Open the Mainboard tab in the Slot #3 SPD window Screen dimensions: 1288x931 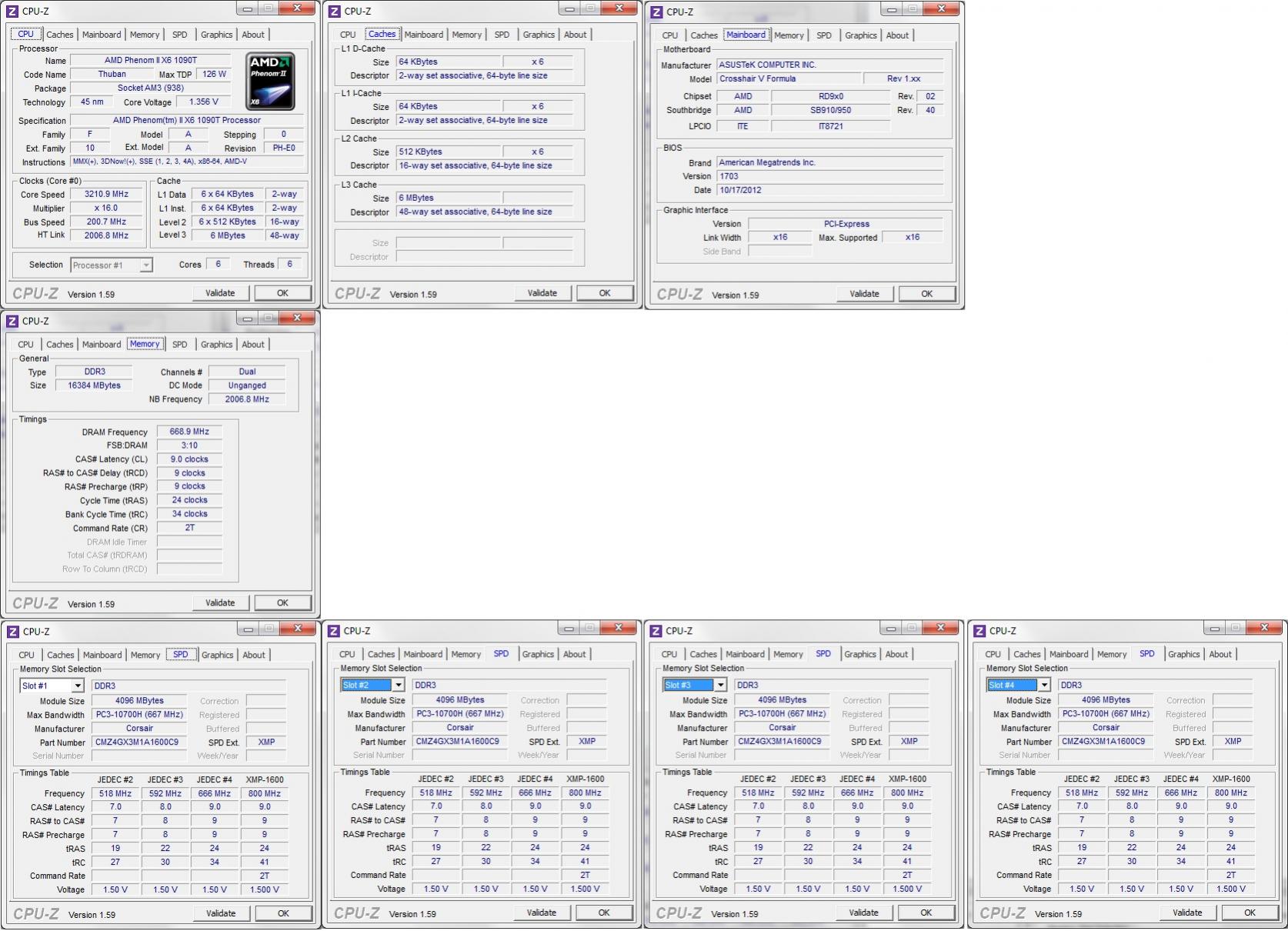pyautogui.click(x=745, y=654)
